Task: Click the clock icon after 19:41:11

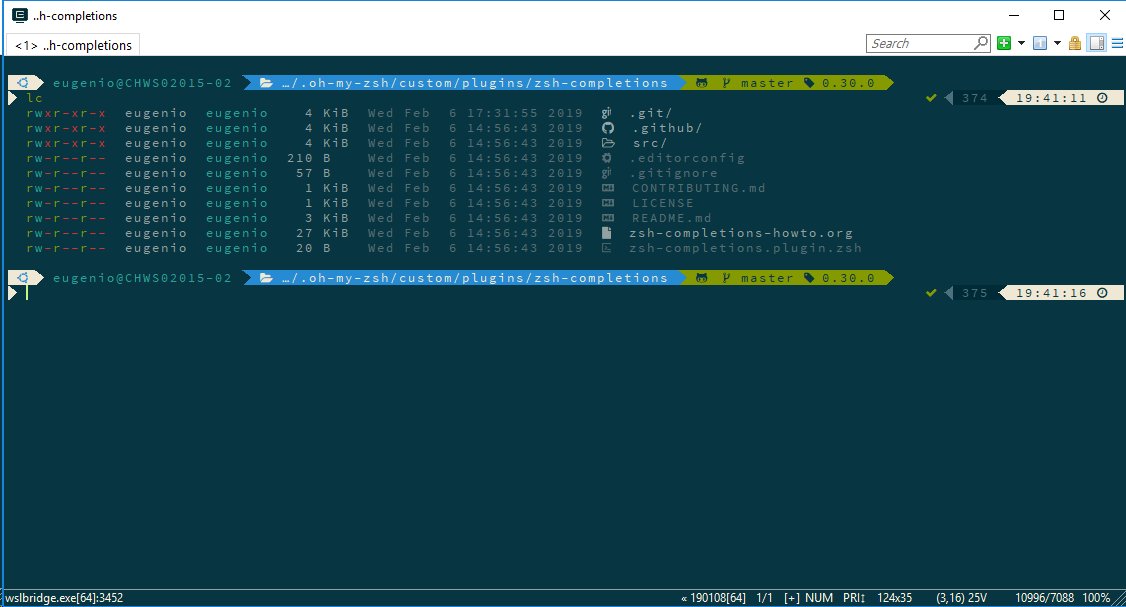Action: (x=1102, y=98)
